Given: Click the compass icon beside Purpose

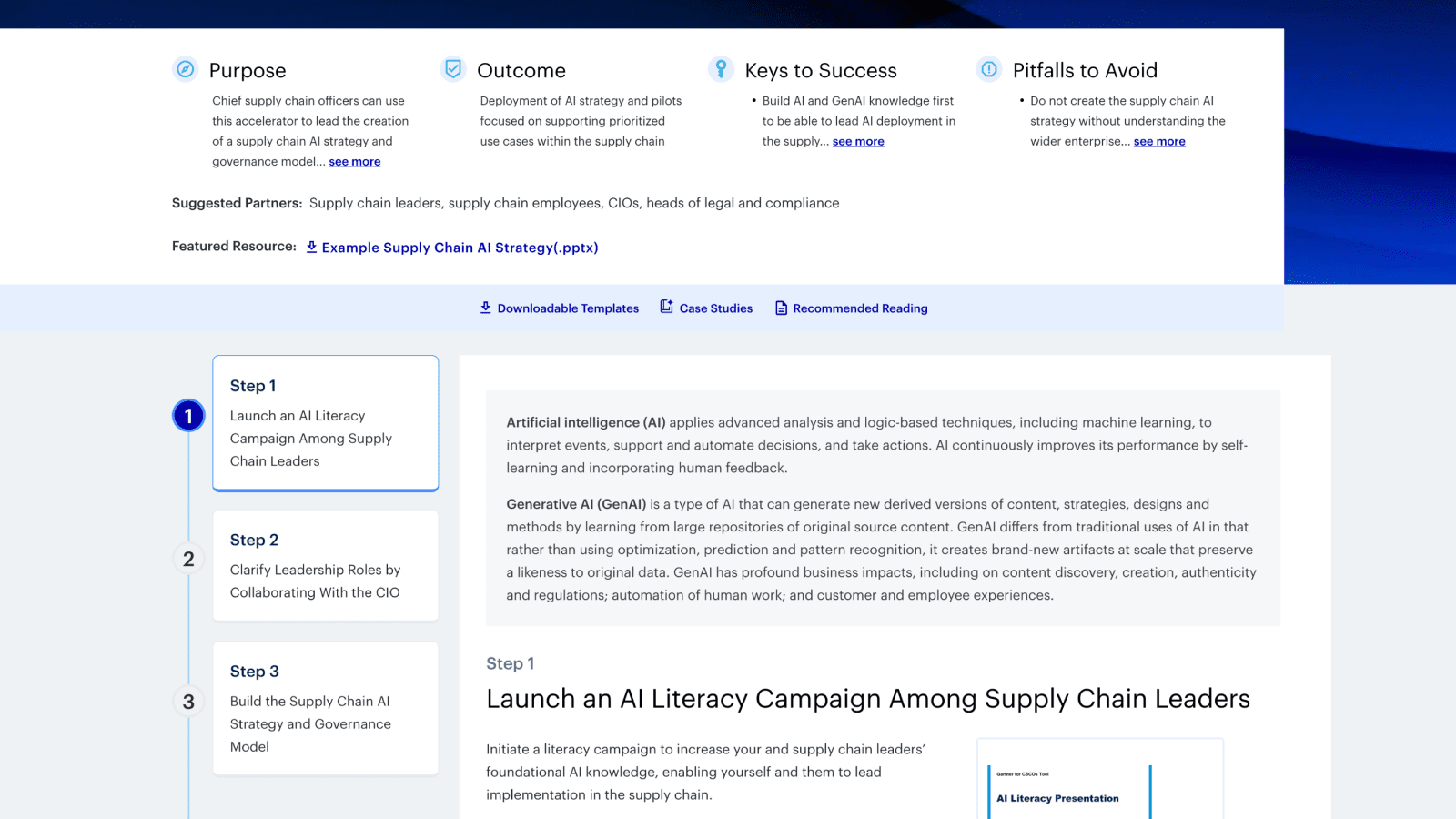Looking at the screenshot, I should (186, 69).
